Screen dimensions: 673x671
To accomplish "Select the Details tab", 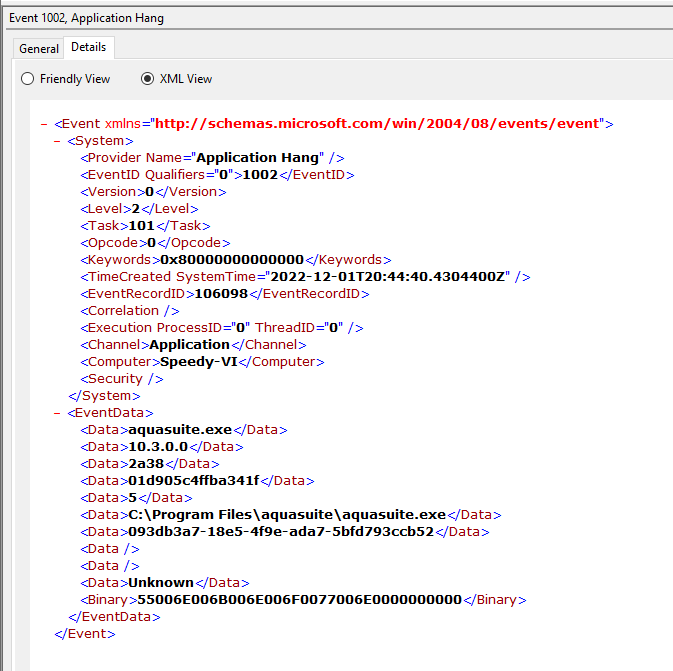I will (x=88, y=47).
